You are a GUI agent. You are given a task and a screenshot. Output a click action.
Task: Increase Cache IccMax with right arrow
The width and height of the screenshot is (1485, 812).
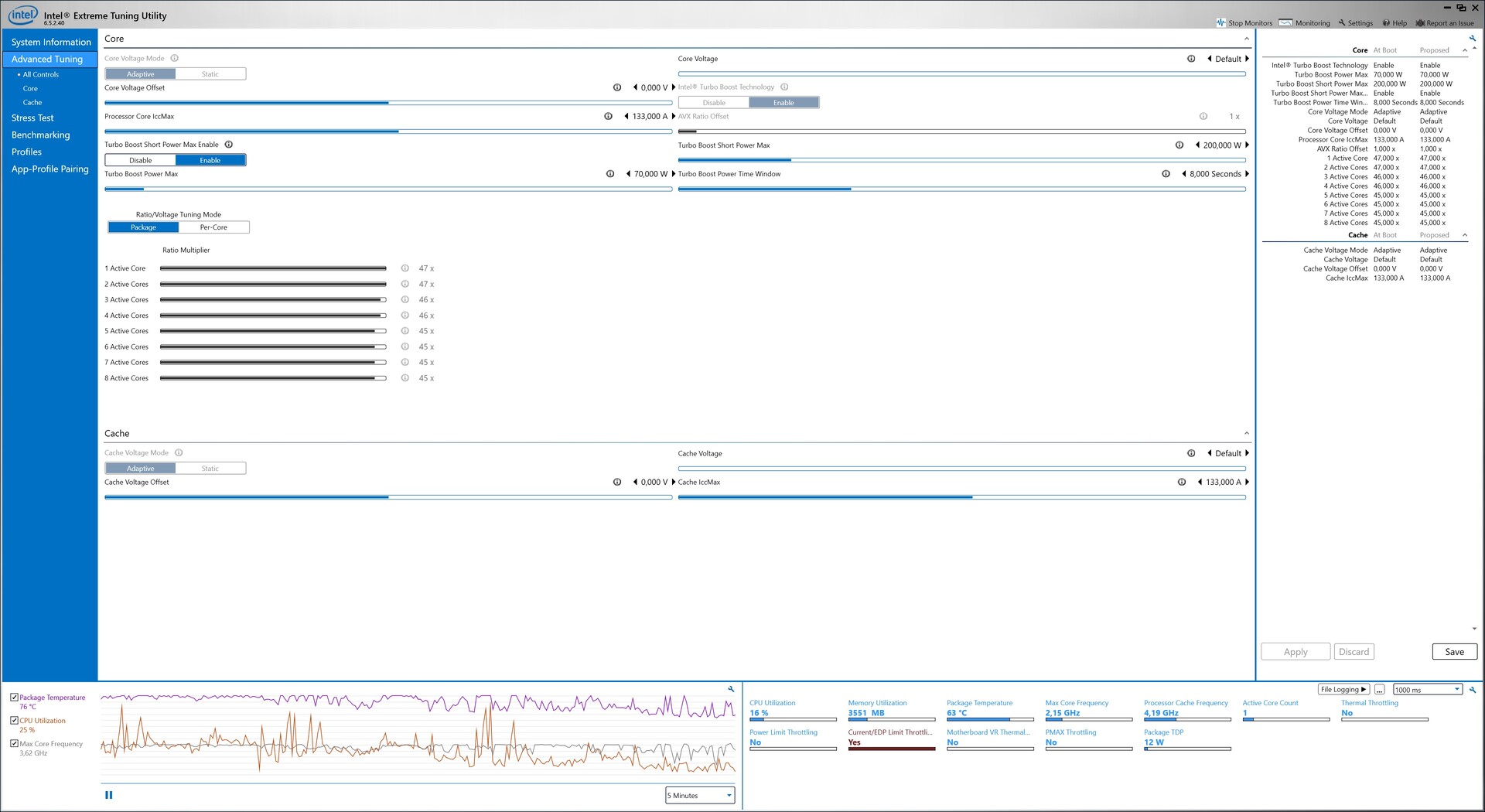pyautogui.click(x=1247, y=482)
